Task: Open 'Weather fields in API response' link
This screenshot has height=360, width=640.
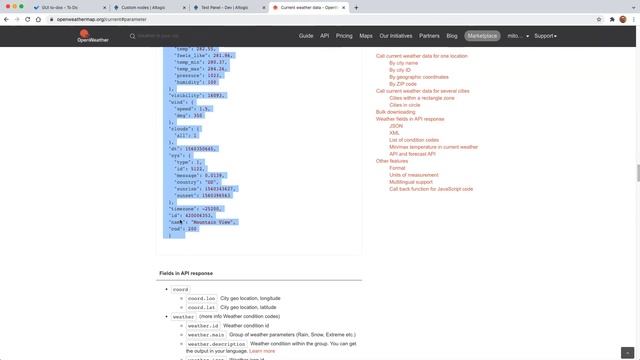Action: click(410, 119)
